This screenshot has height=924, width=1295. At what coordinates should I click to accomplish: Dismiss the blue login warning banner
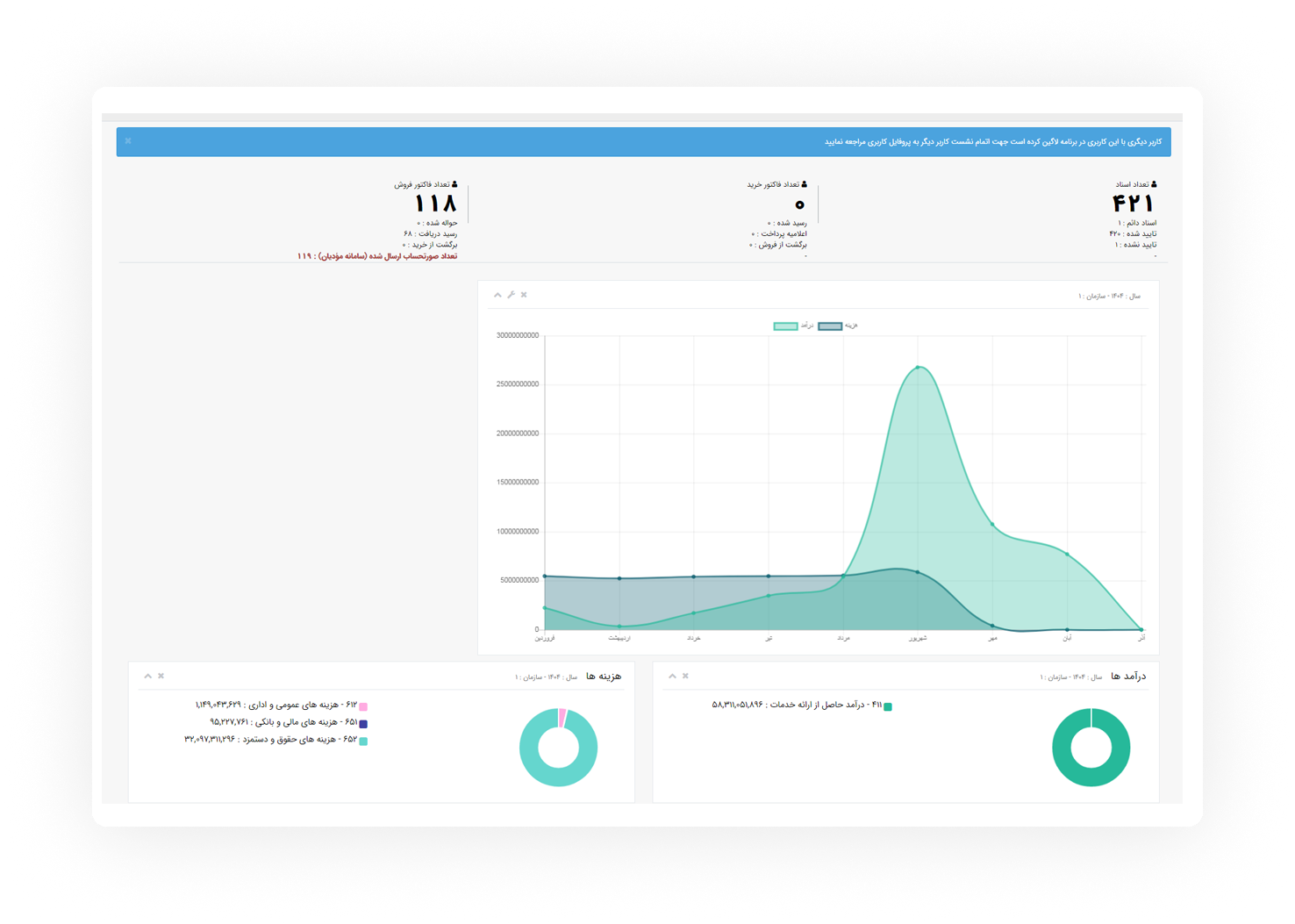pos(128,141)
